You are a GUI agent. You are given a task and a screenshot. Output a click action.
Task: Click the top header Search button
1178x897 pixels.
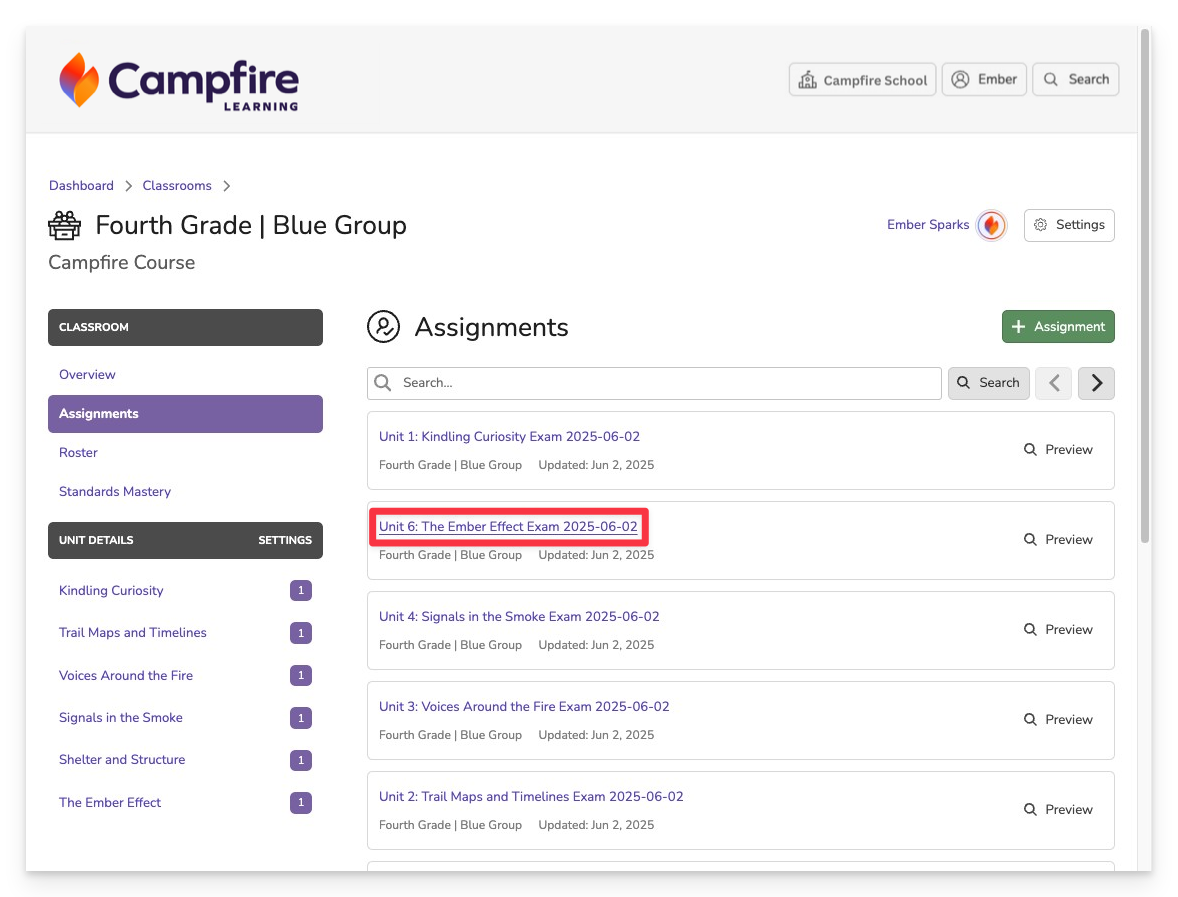[x=1076, y=80]
